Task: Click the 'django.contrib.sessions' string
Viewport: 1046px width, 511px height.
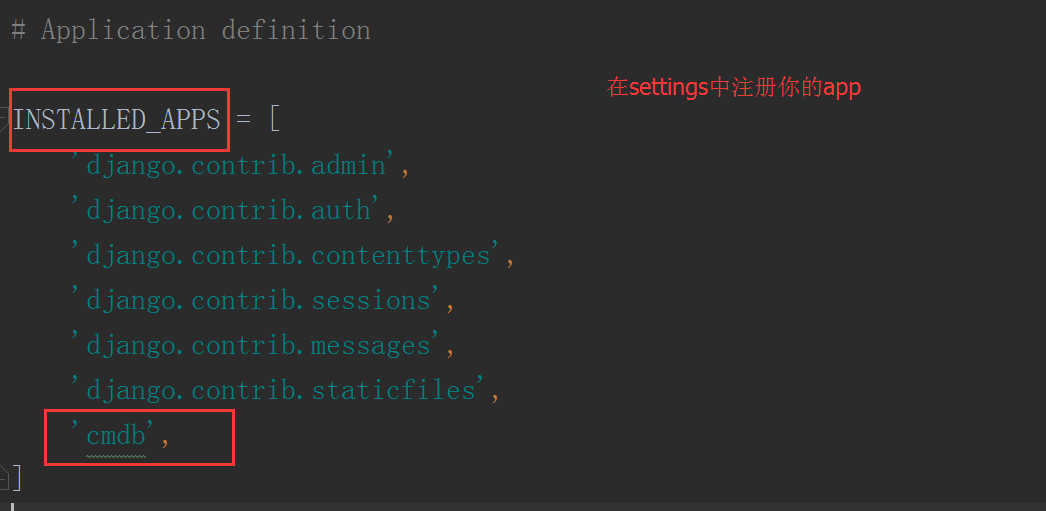Action: click(257, 300)
